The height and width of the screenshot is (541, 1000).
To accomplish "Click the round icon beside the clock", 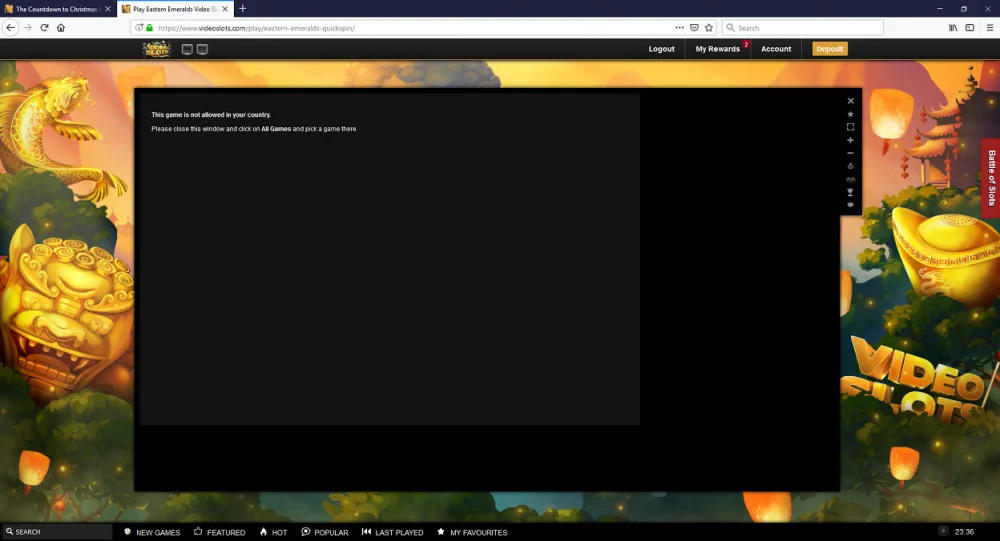I will coord(943,531).
